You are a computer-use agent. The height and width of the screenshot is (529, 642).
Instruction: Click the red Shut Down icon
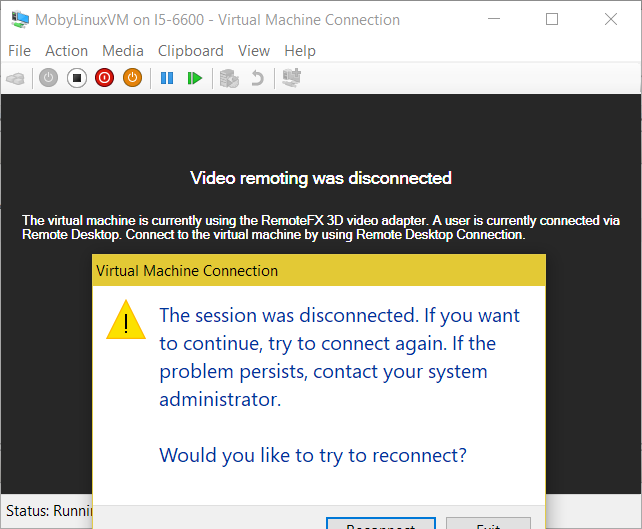click(x=104, y=78)
